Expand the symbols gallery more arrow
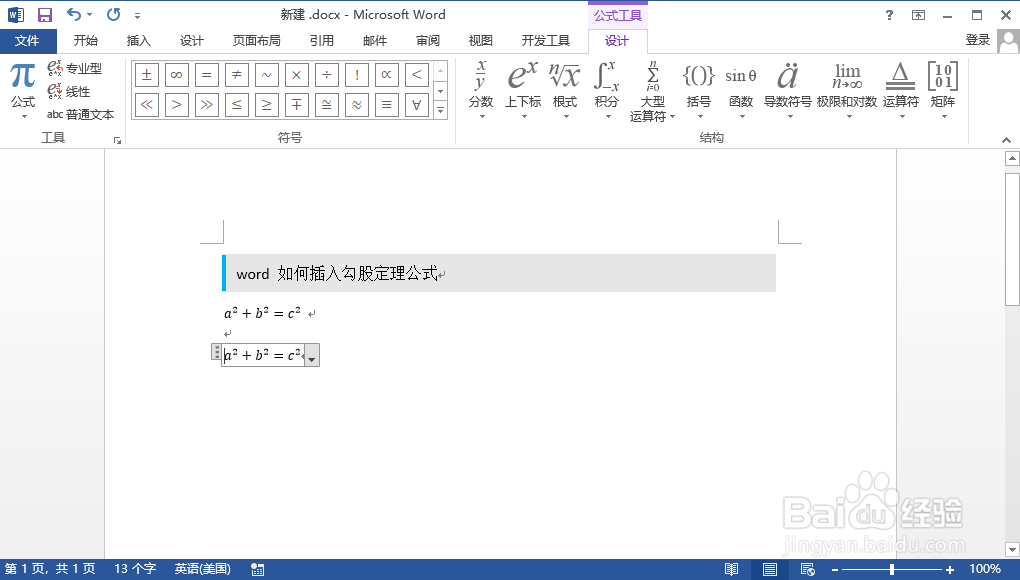Viewport: 1020px width, 580px height. (x=440, y=111)
